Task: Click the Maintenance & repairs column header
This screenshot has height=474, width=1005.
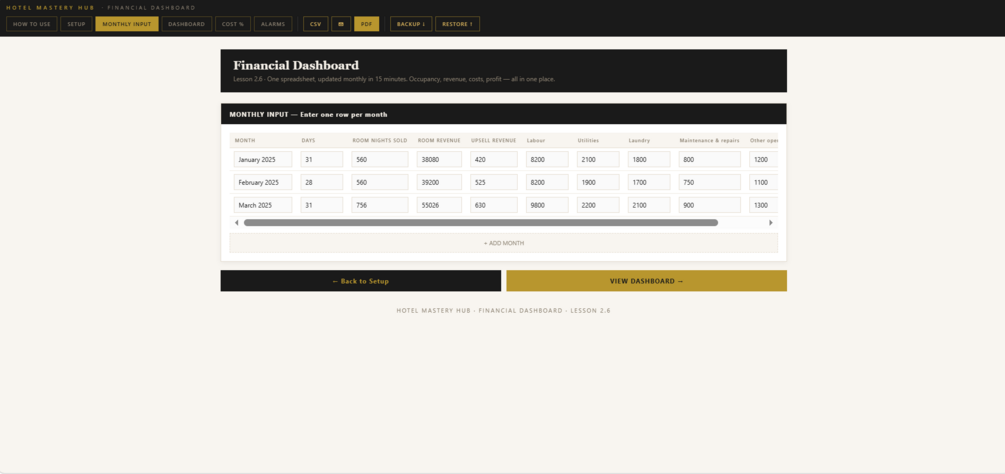Action: click(710, 140)
